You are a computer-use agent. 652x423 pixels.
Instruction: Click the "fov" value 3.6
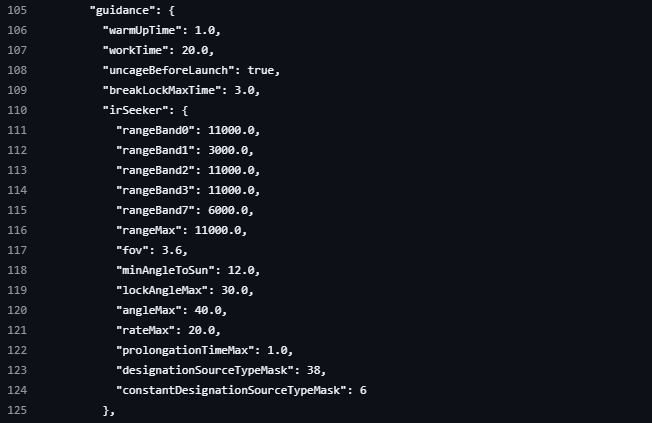175,250
